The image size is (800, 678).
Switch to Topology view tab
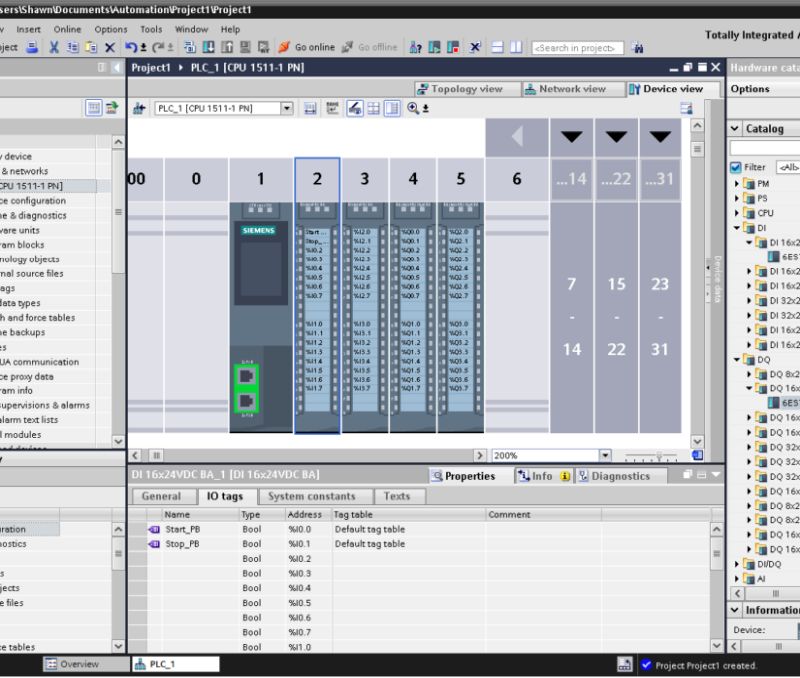click(467, 89)
